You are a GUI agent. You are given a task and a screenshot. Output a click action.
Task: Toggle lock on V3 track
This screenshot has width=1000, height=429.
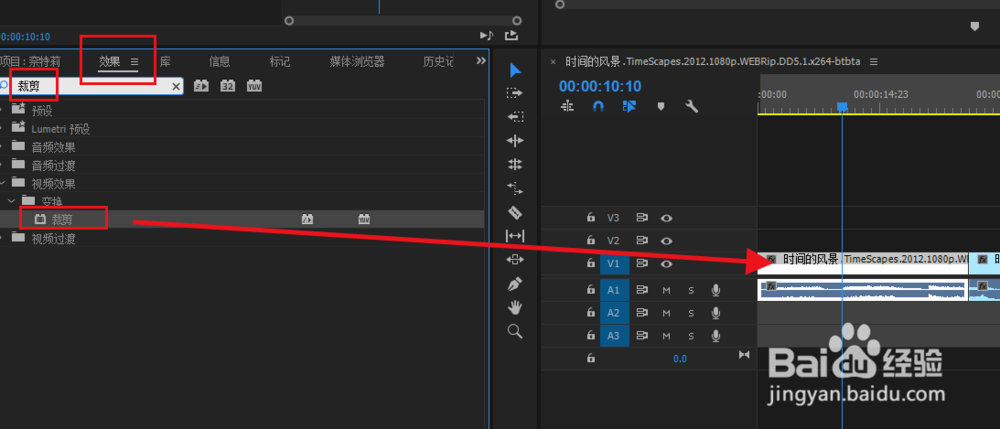click(591, 217)
